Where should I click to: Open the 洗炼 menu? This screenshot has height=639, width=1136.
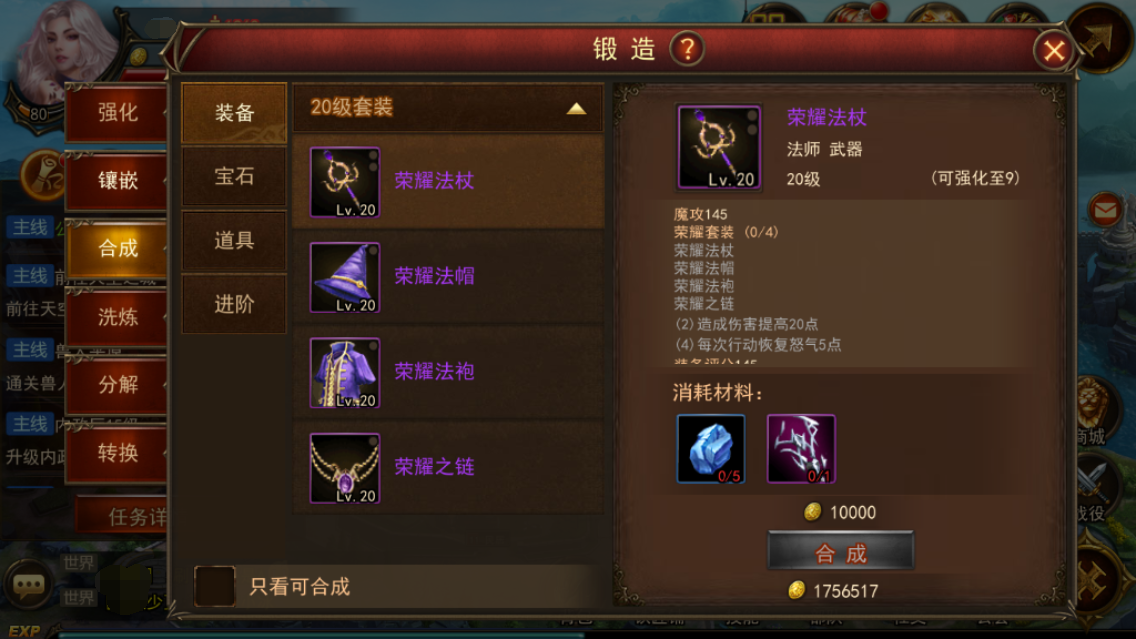117,317
